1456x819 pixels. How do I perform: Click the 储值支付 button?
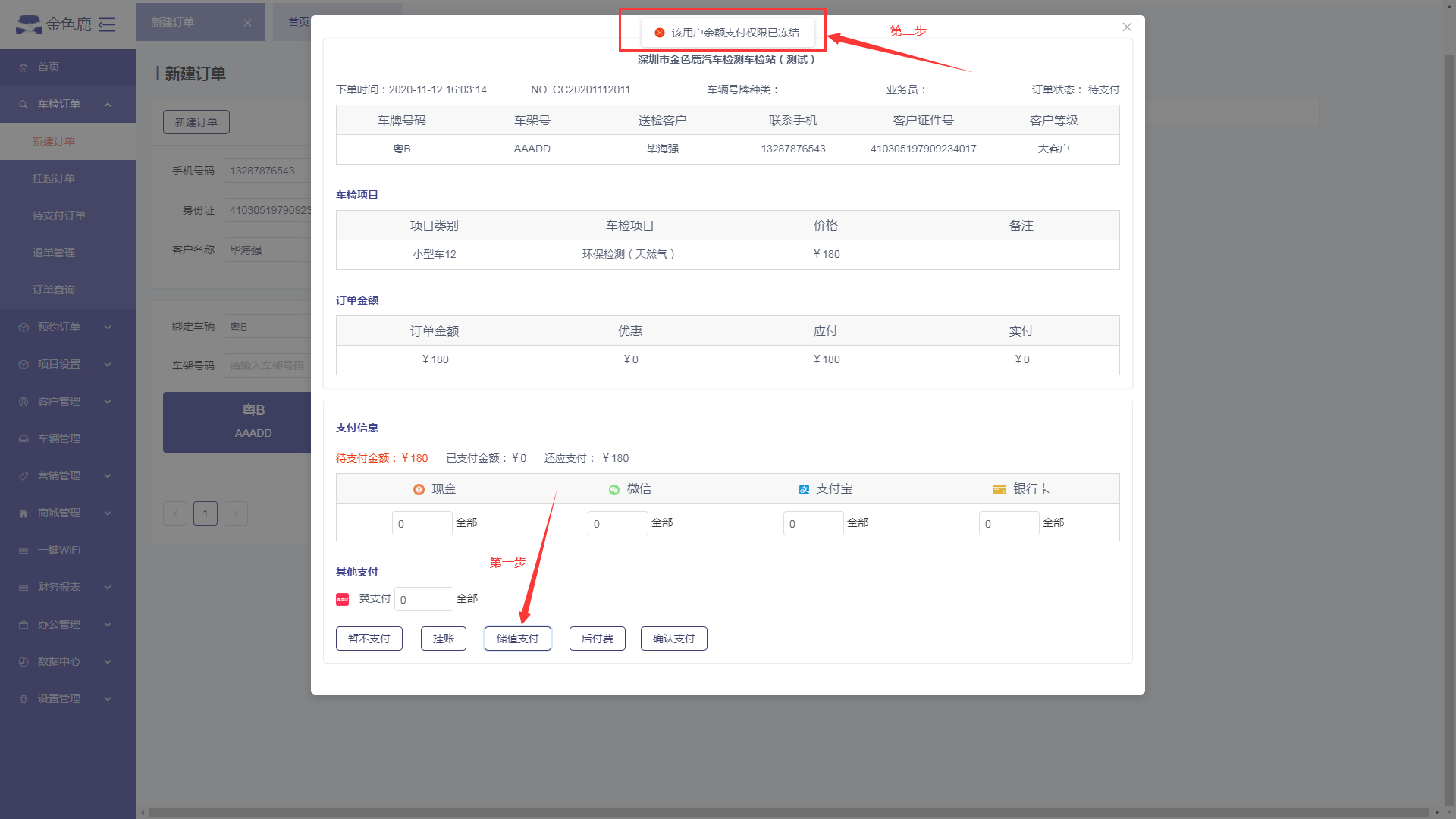pyautogui.click(x=517, y=639)
